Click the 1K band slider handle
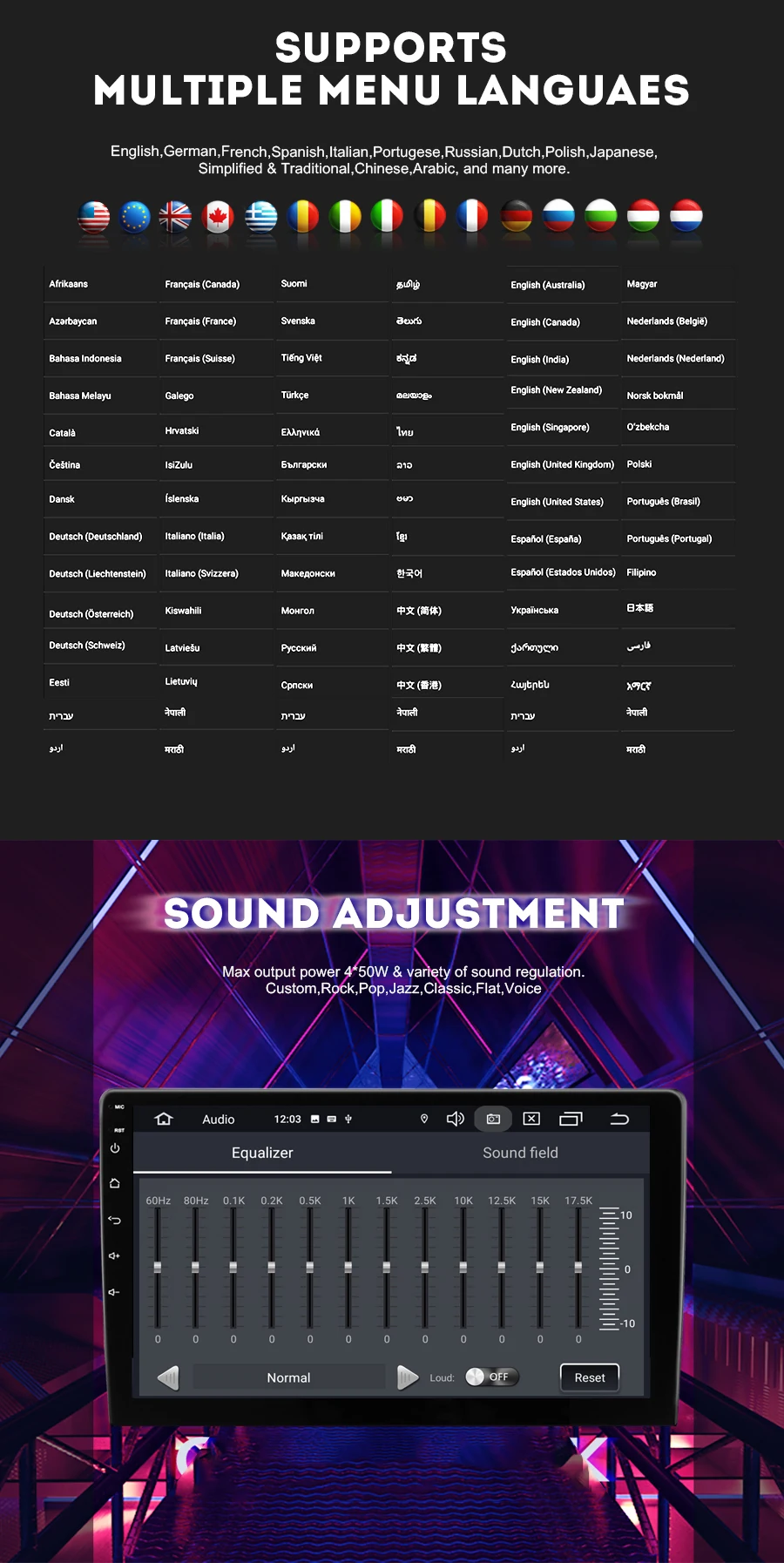Screen dimensions: 784x1563 tap(348, 1268)
